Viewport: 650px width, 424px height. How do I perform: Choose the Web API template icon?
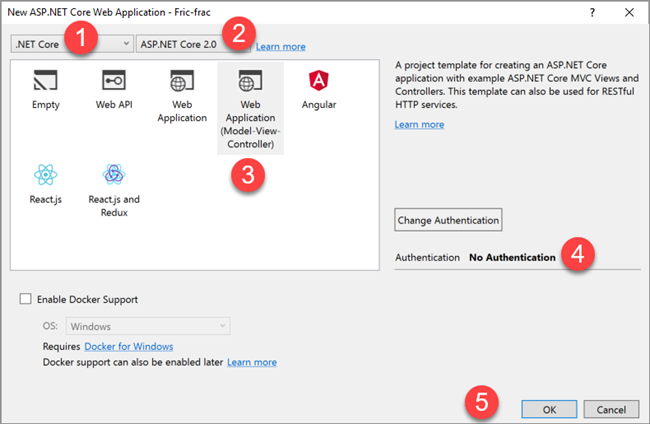(x=114, y=80)
